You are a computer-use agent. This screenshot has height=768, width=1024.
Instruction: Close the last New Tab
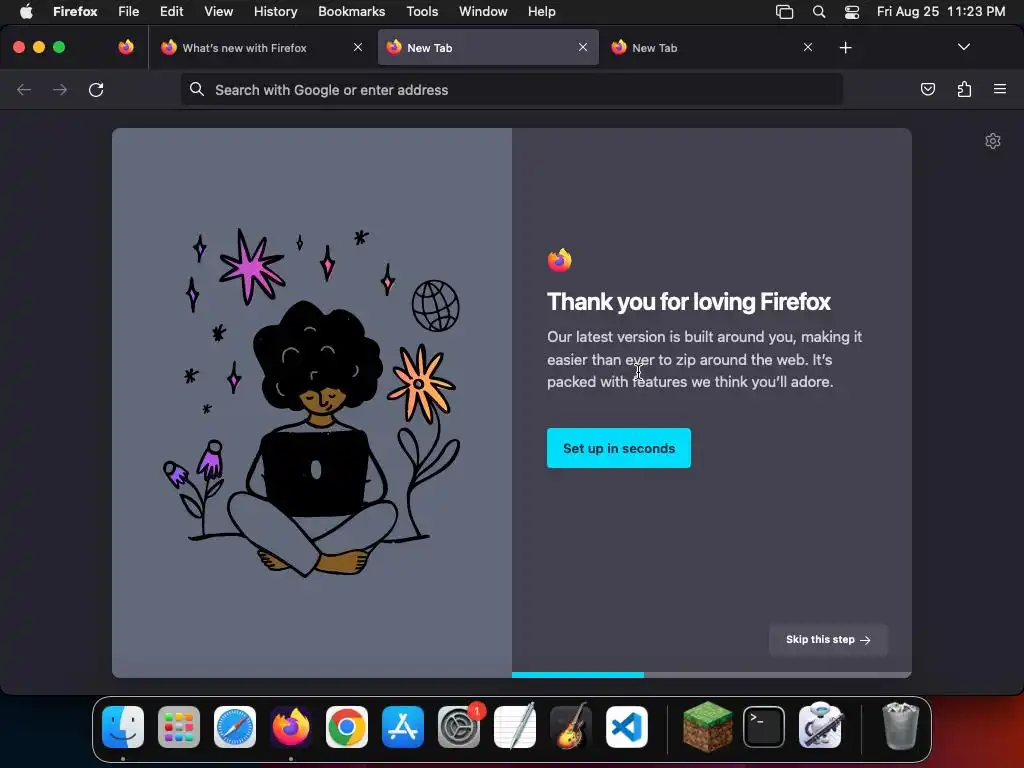click(808, 47)
